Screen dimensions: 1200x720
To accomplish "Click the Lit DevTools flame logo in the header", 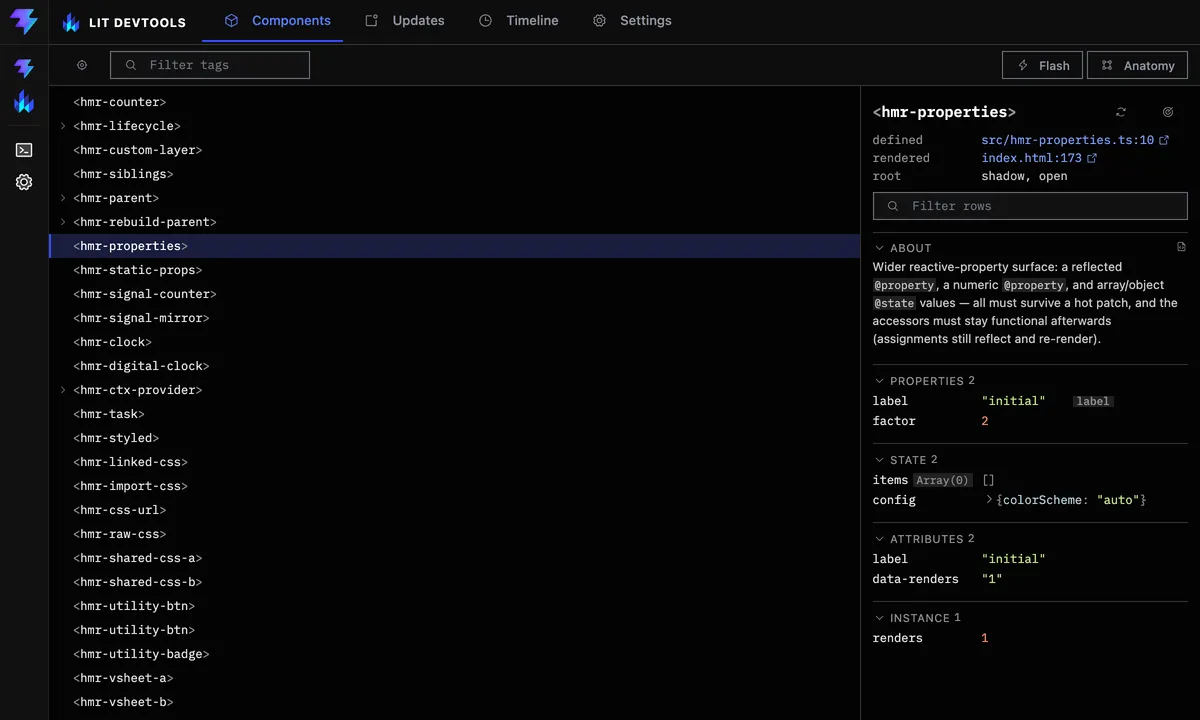I will 70,21.
